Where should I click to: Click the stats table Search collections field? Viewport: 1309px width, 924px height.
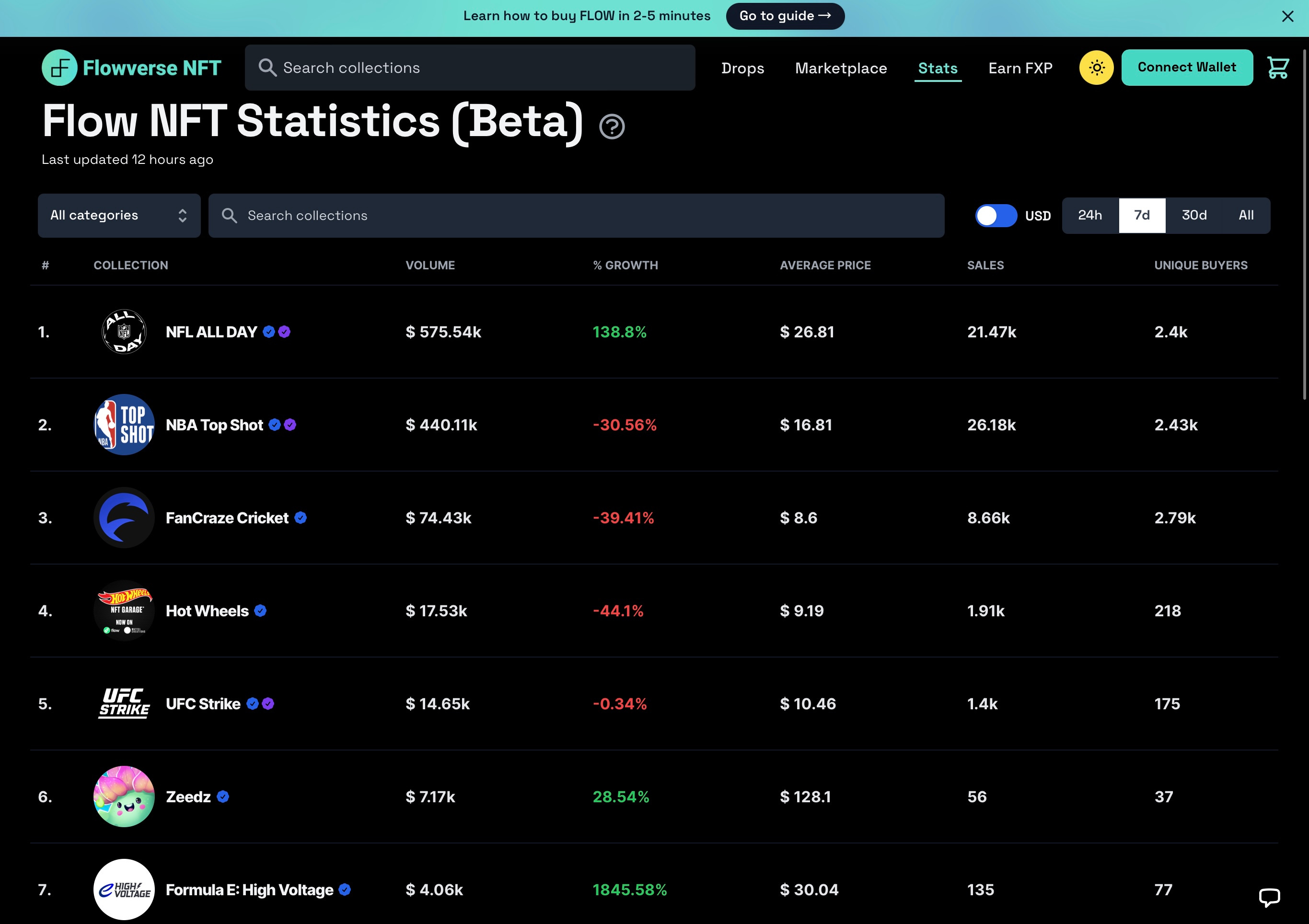coord(576,216)
